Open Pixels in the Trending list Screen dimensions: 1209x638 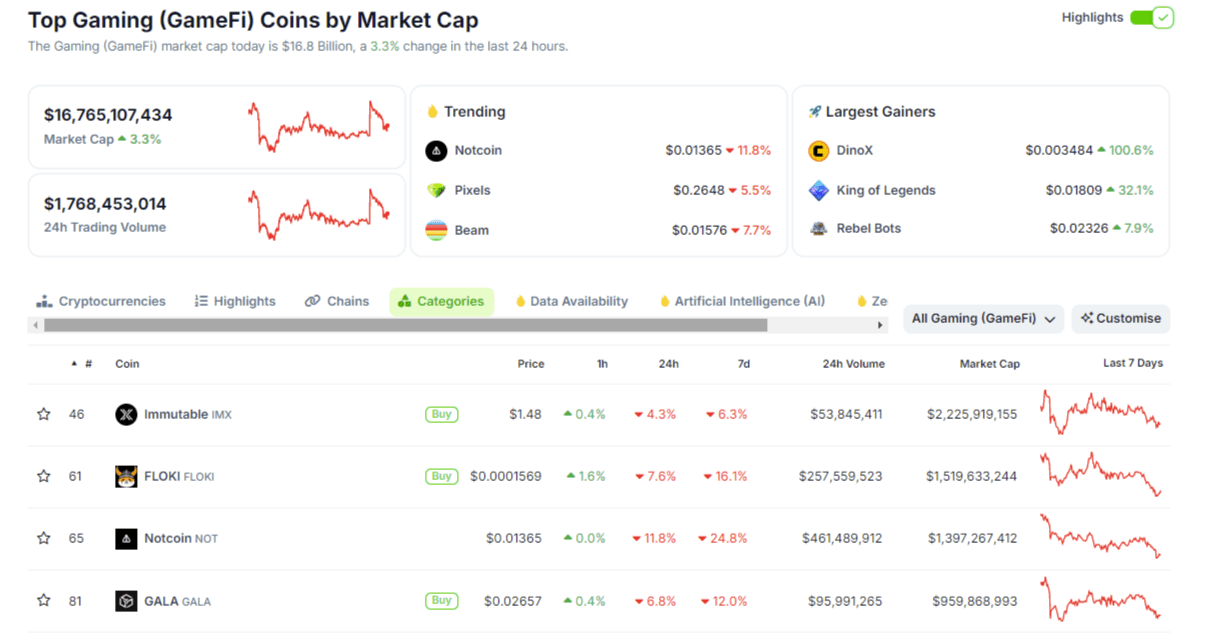click(x=472, y=190)
